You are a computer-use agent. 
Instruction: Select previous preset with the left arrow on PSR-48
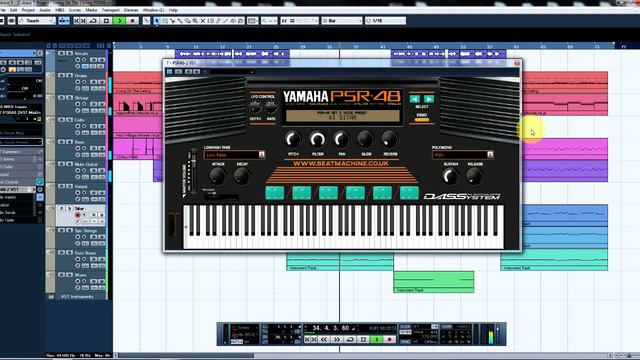415,99
